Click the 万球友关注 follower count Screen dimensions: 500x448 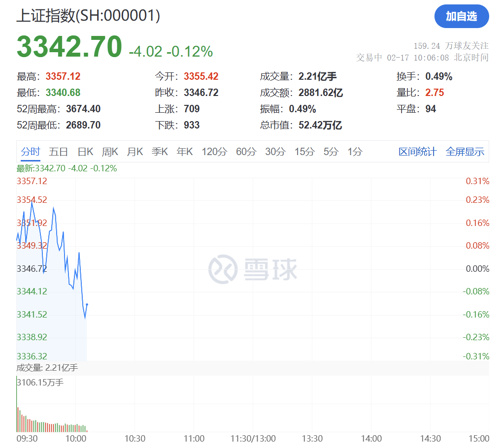pos(451,46)
